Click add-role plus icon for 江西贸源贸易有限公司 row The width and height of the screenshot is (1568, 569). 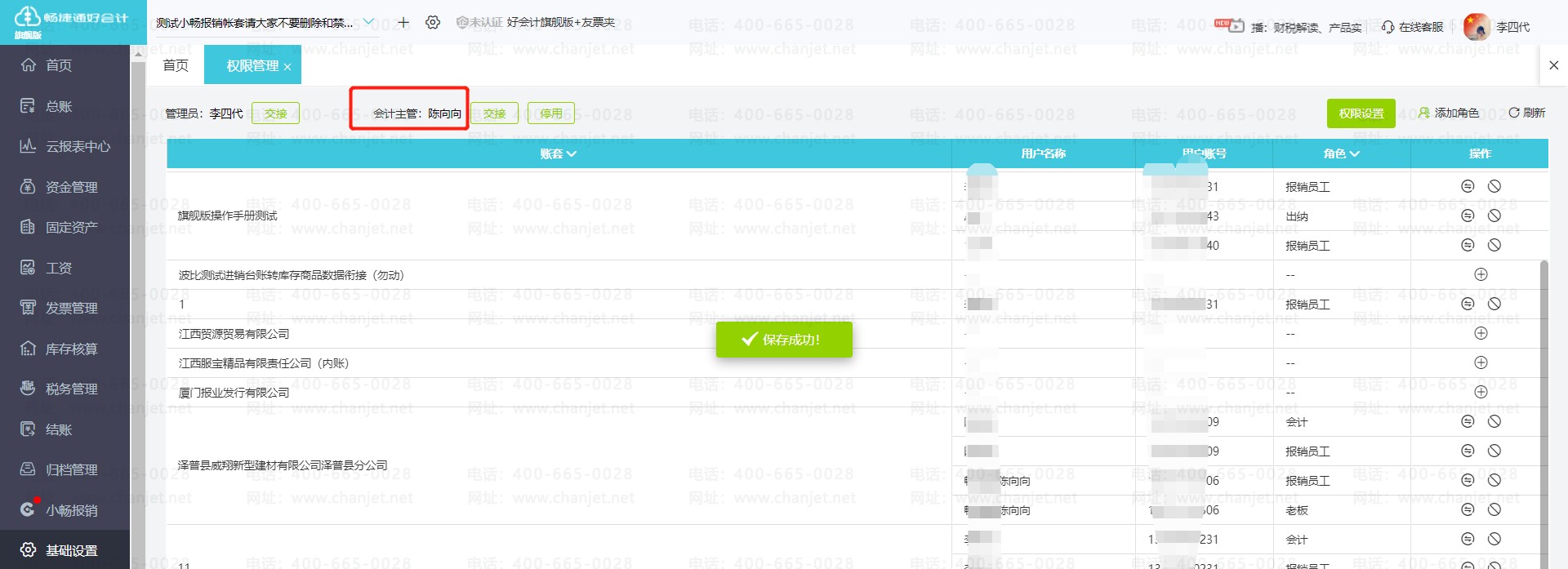1480,333
